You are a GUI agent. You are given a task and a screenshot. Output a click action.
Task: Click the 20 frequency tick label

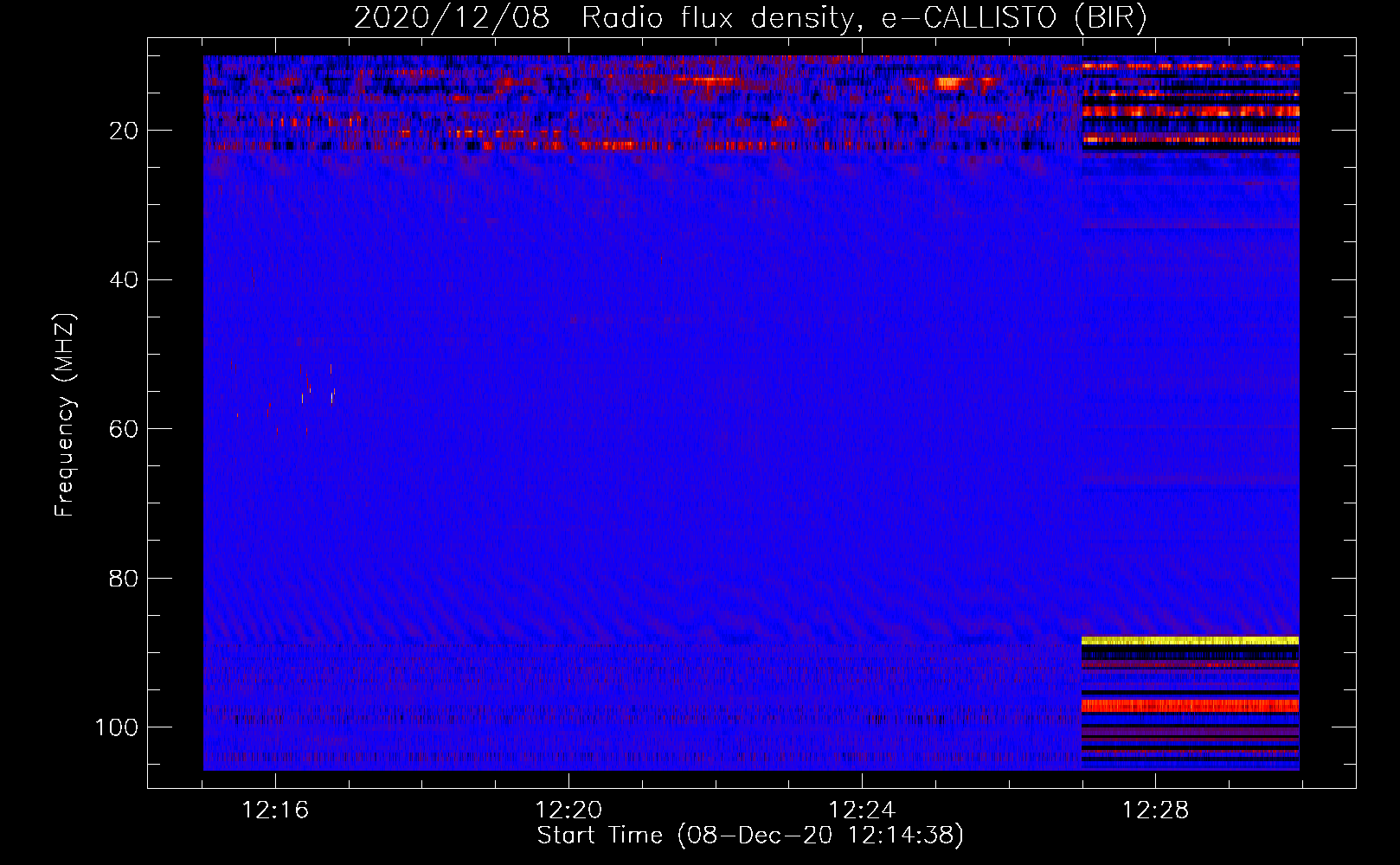pos(124,131)
